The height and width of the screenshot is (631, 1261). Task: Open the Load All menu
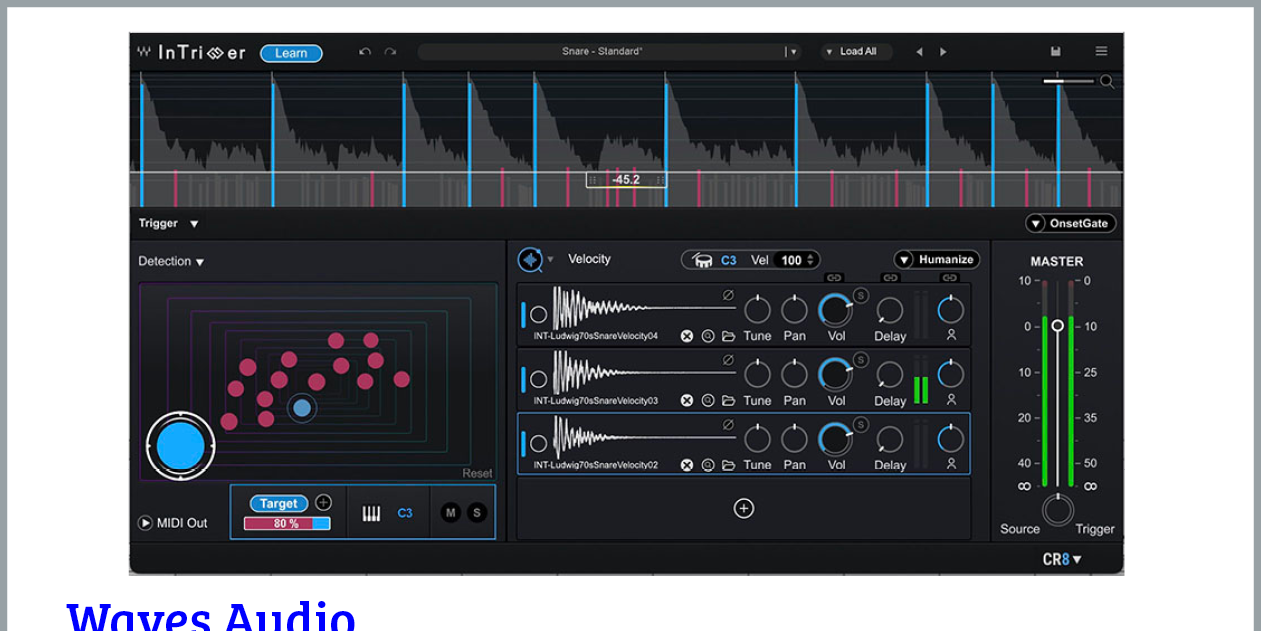coord(856,52)
